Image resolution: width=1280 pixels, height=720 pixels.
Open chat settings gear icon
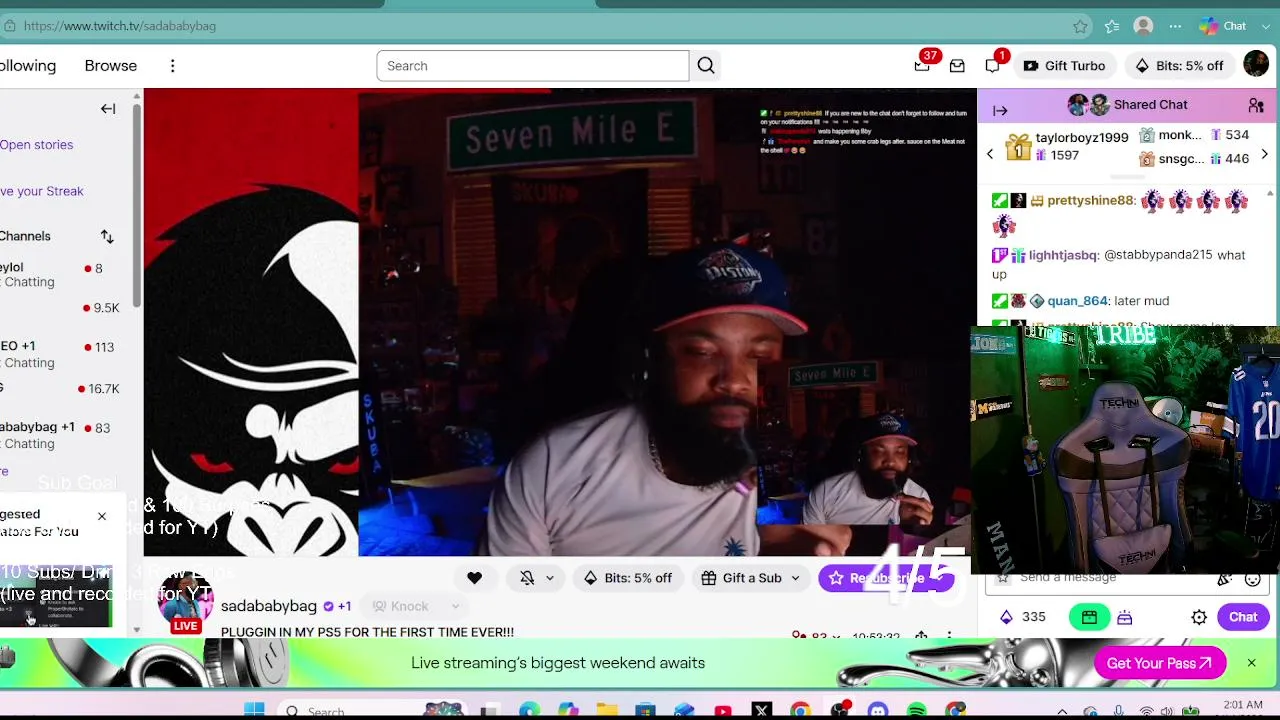tap(1199, 618)
